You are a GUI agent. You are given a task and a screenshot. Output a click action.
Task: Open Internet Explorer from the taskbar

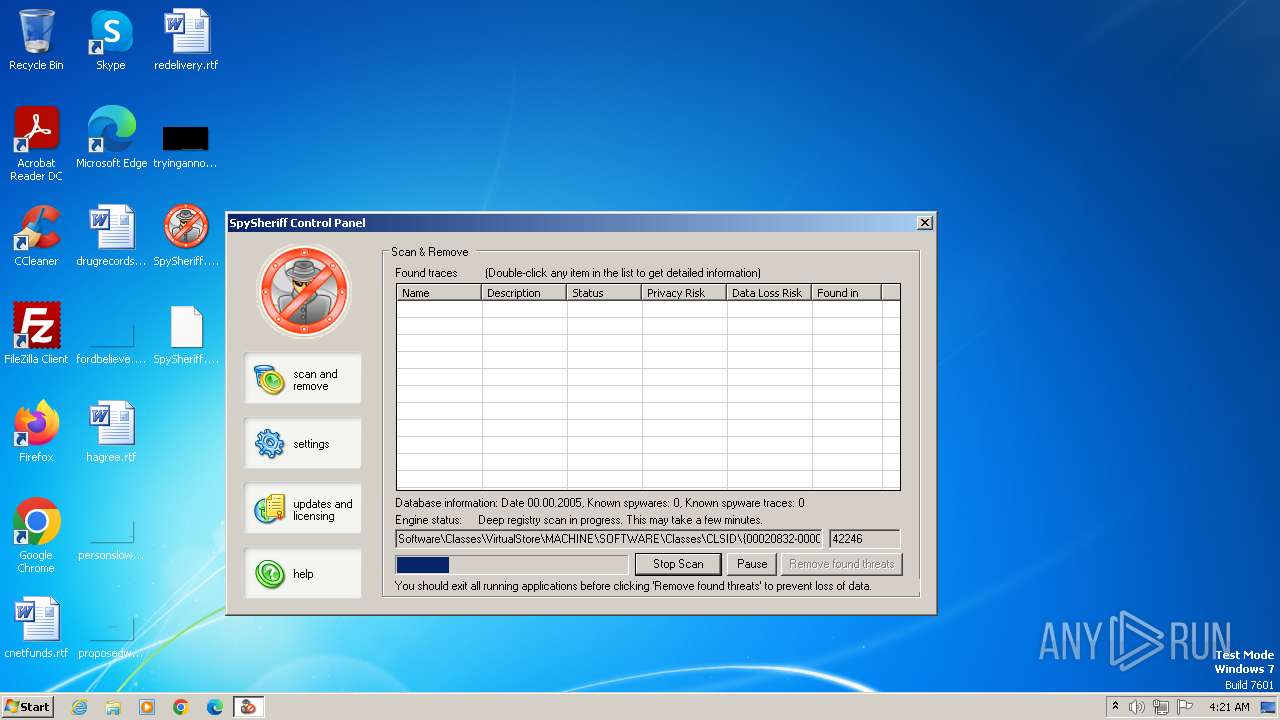tap(79, 707)
